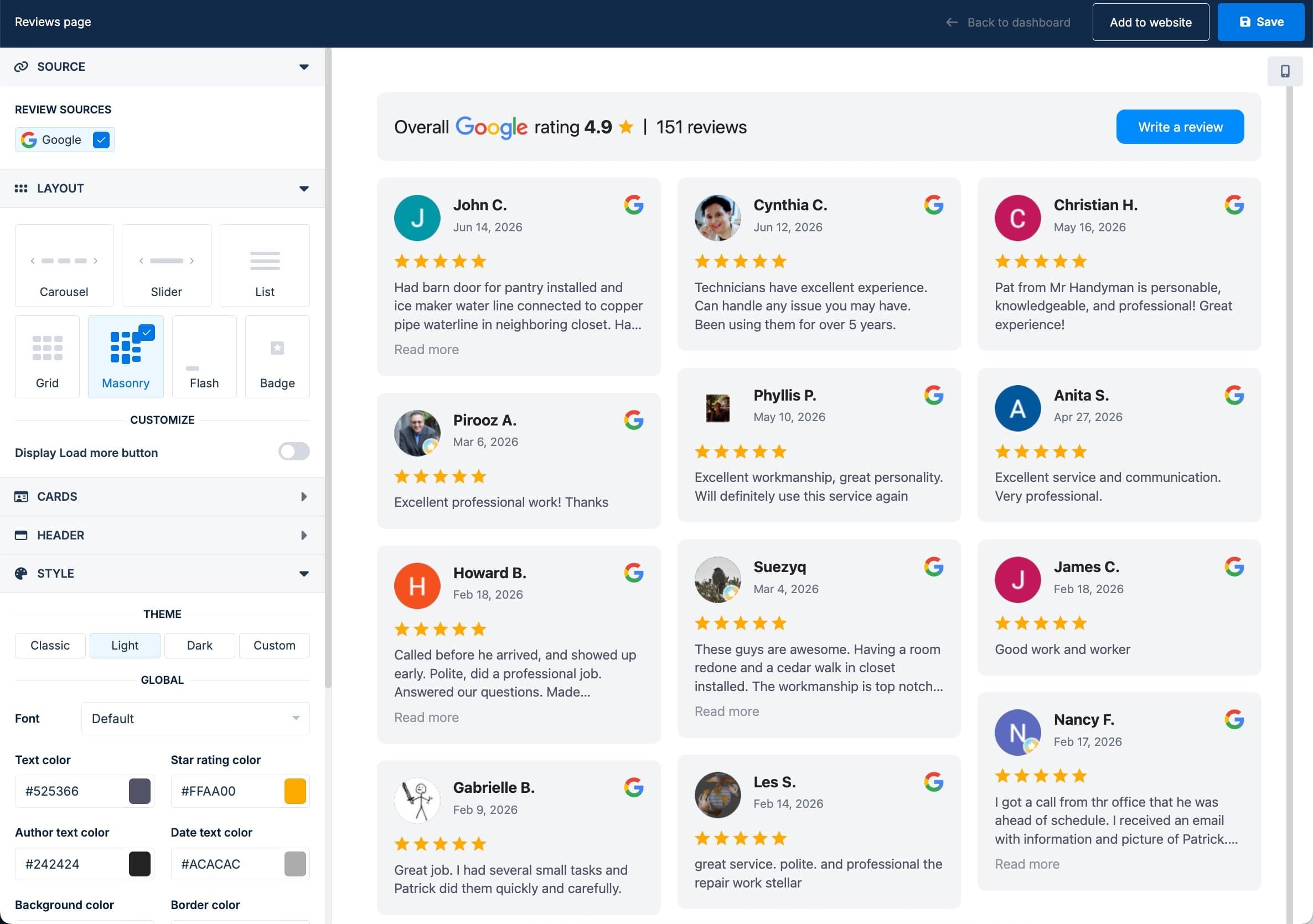The image size is (1313, 924).
Task: Select the List layout icon
Action: coord(265,261)
